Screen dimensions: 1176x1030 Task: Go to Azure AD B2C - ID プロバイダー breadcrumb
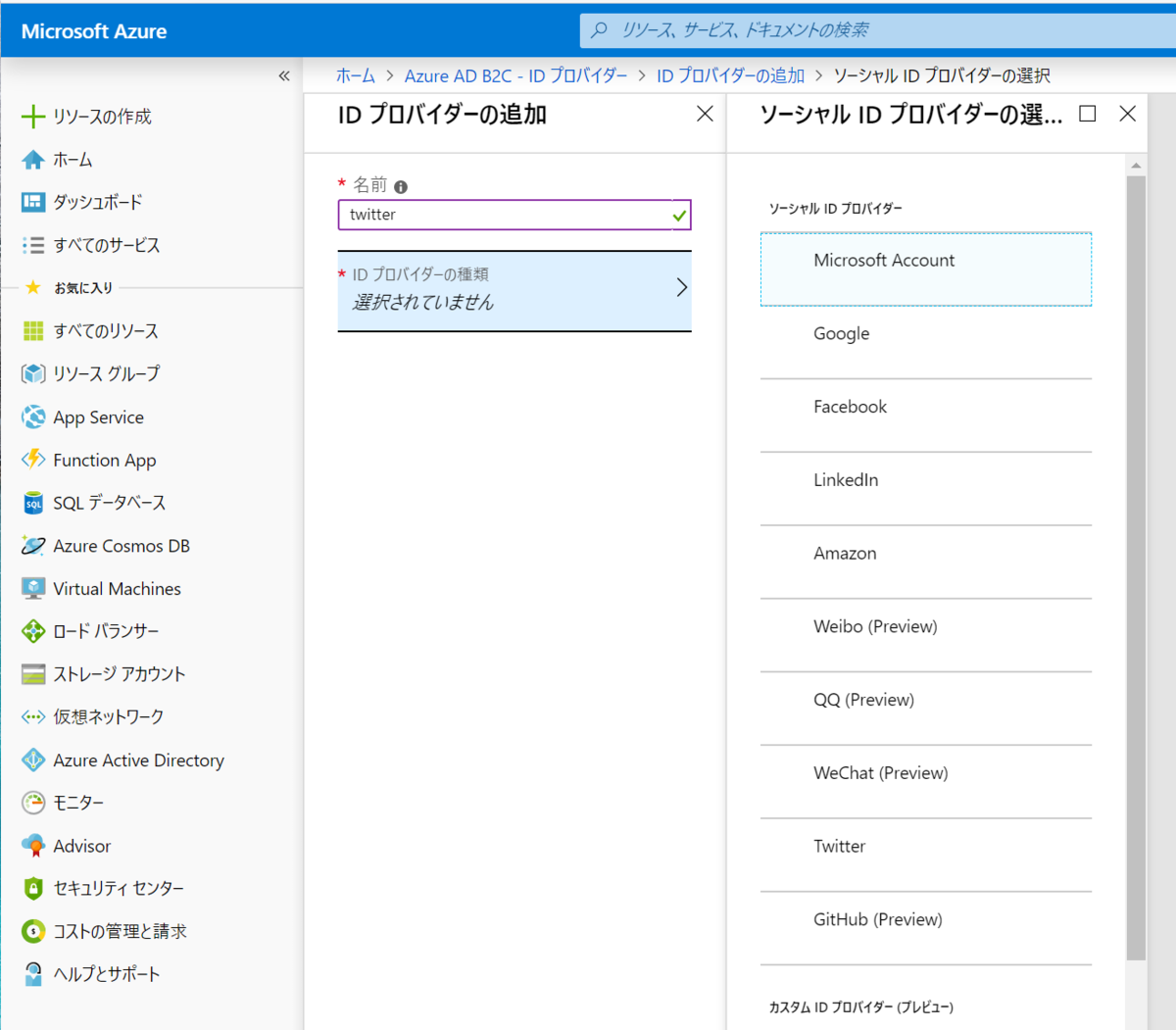tap(516, 75)
